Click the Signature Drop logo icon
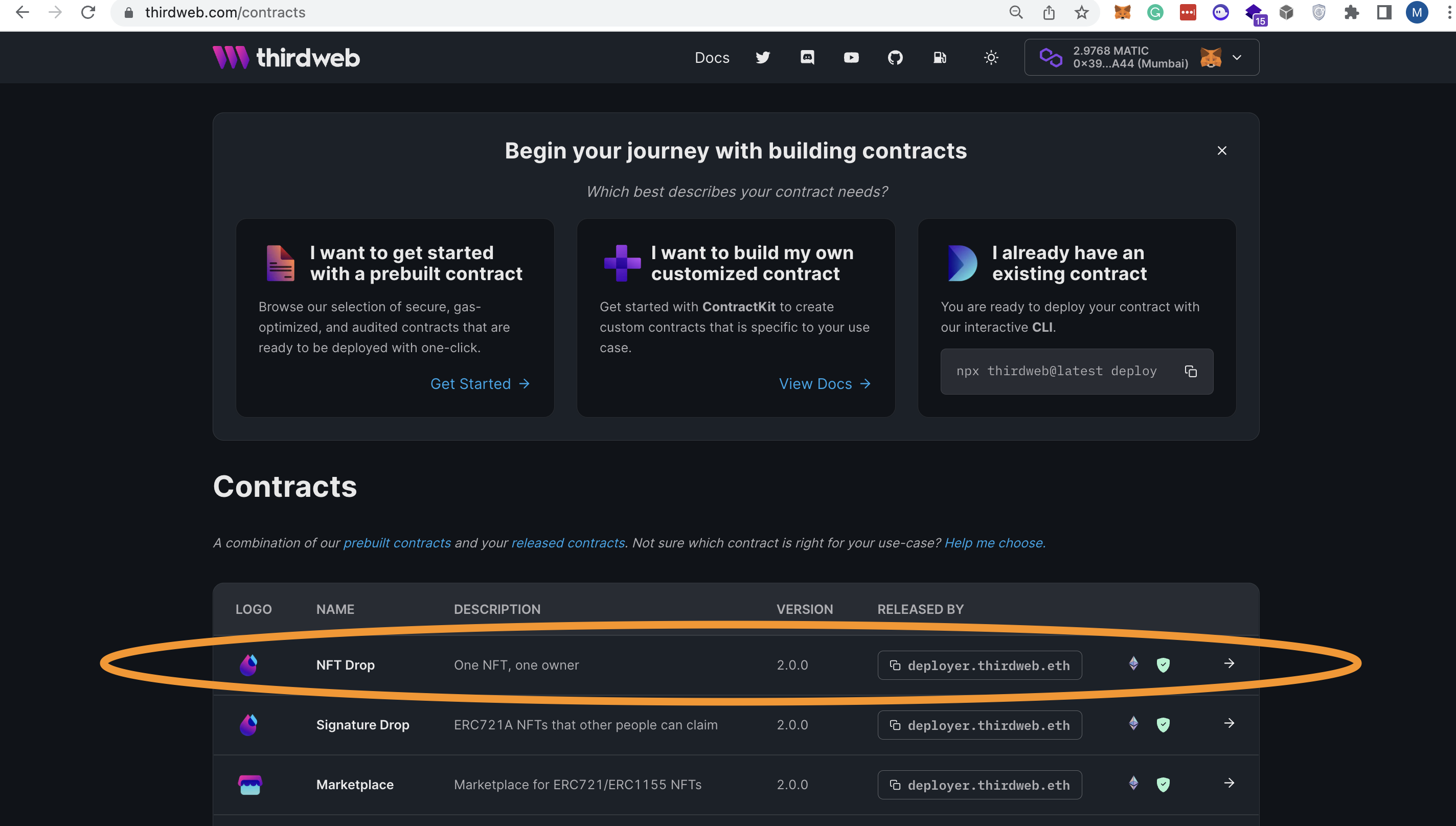 click(248, 724)
